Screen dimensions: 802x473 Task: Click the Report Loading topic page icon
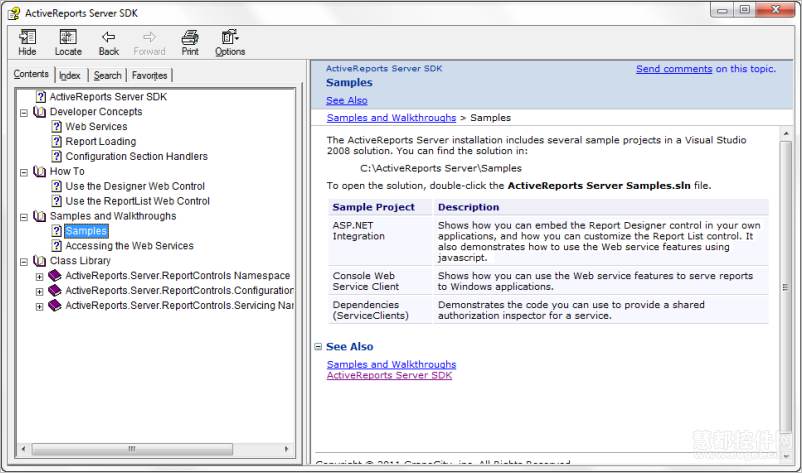(x=57, y=141)
